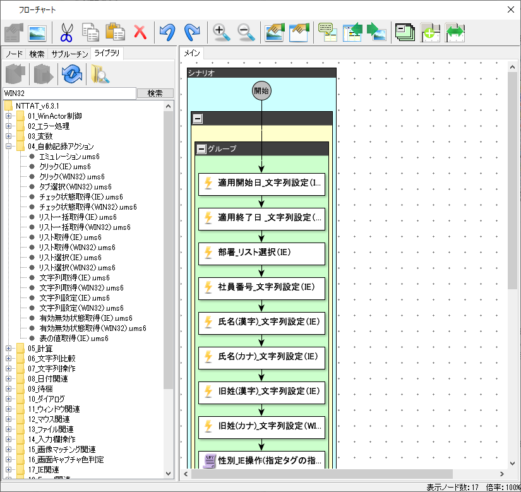The image size is (521, 492).
Task: Click the clipboard paste icon
Action: [x=115, y=33]
